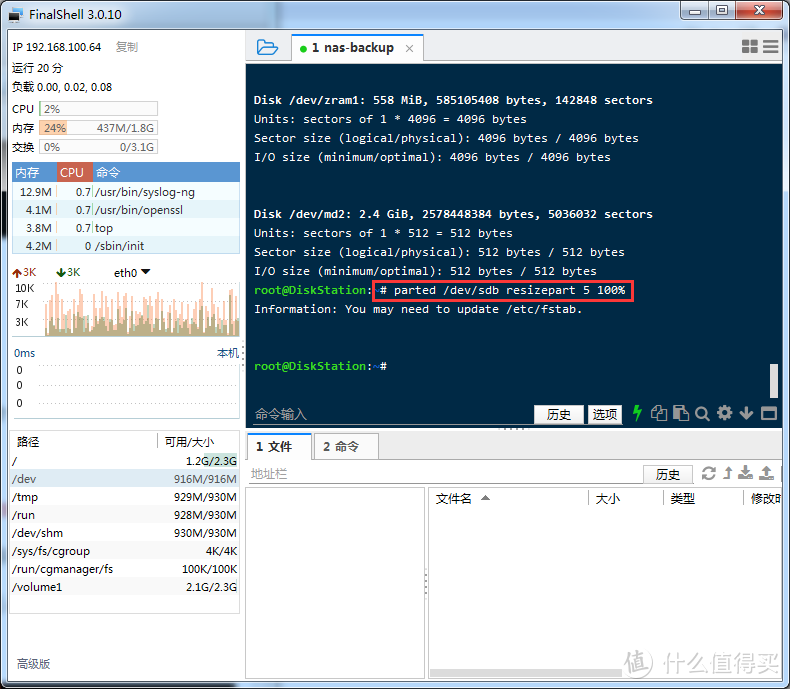Click the network traffic graph
This screenshot has height=689, width=790.
[x=142, y=309]
